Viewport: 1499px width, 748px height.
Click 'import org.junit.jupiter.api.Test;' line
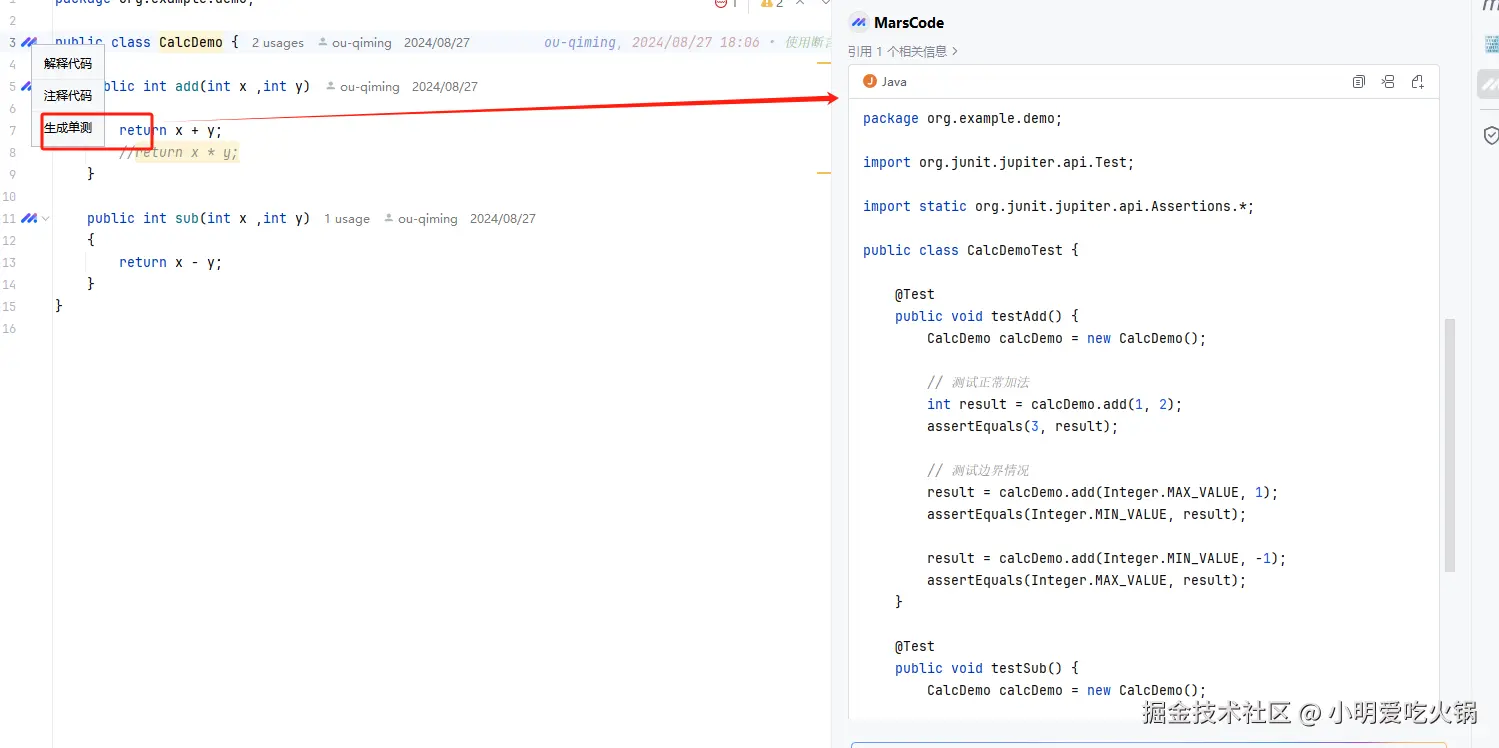tap(999, 162)
